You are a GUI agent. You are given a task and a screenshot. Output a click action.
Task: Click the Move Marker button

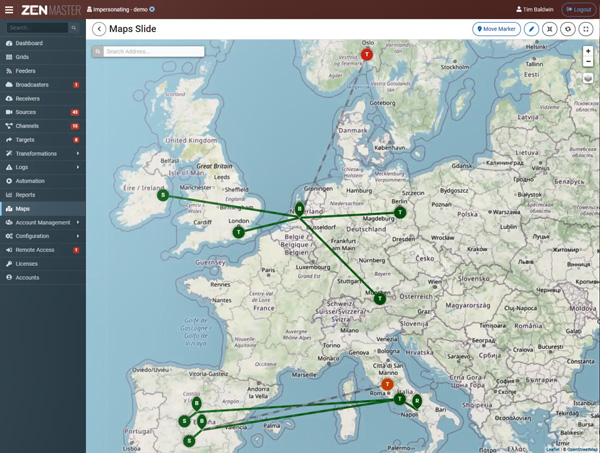tap(496, 29)
